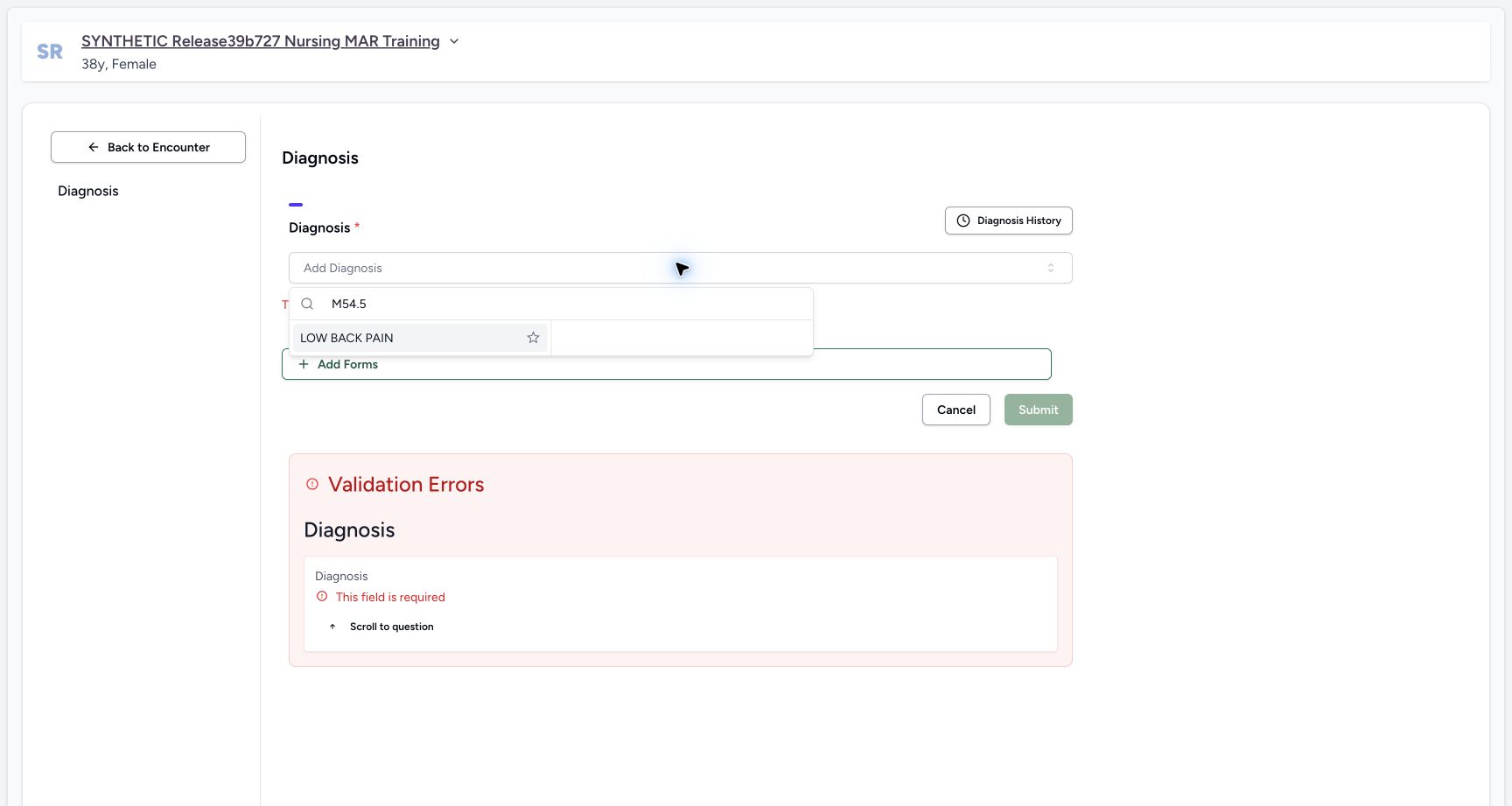Click Scroll to question link
Image resolution: width=1512 pixels, height=806 pixels.
391,627
